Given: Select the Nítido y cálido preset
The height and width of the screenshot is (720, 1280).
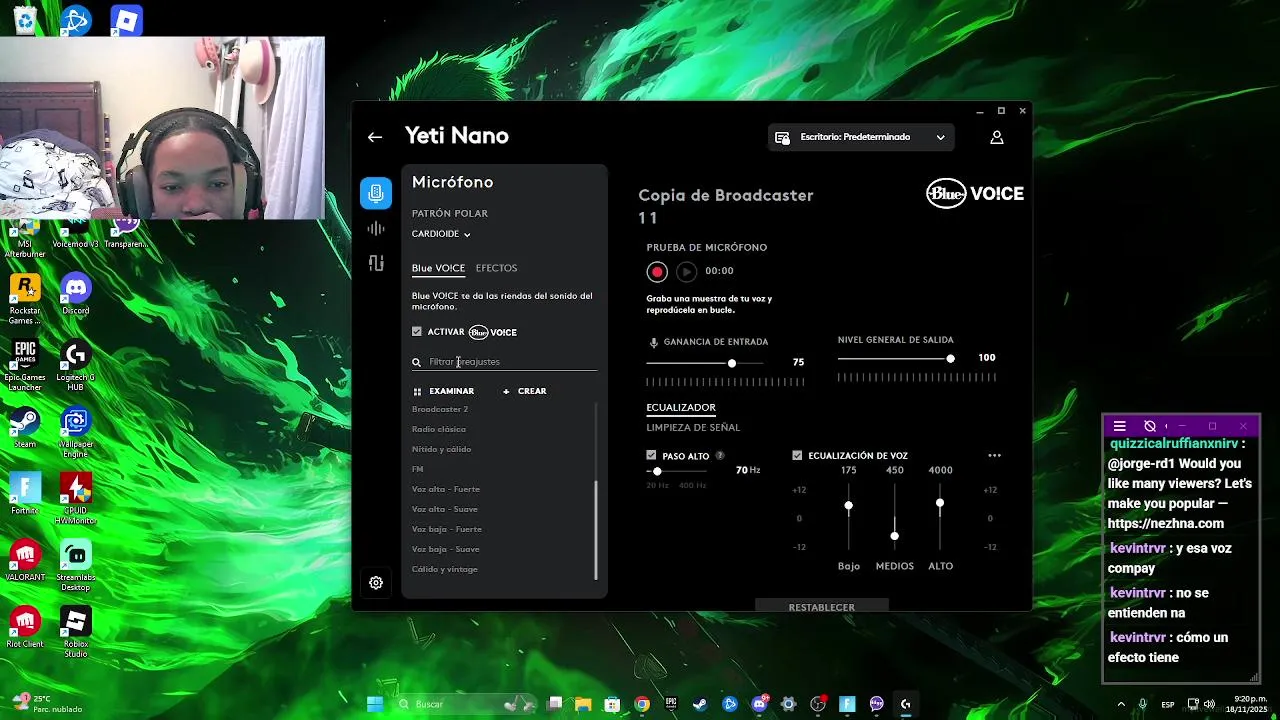Looking at the screenshot, I should click(441, 449).
